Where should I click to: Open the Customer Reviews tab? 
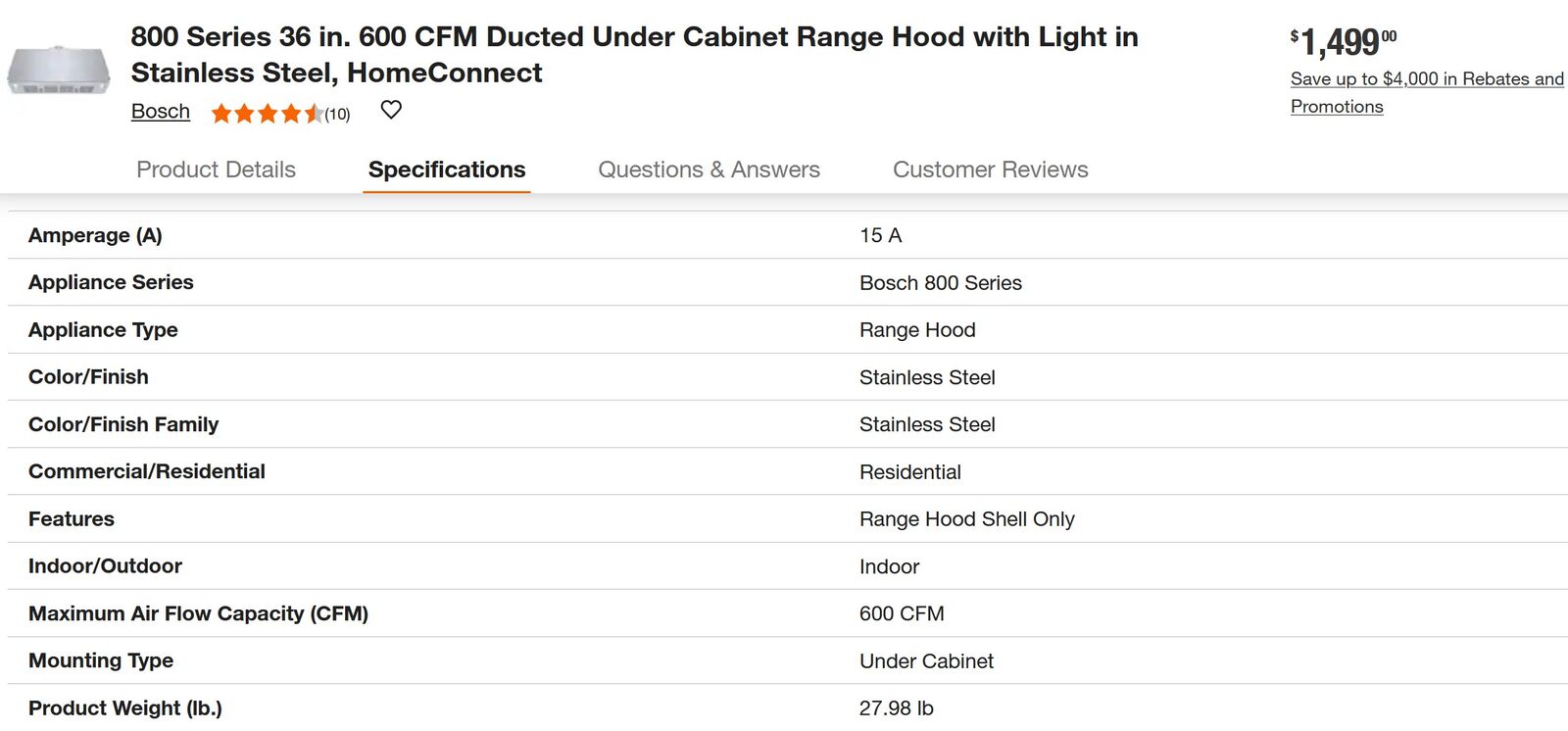point(990,170)
